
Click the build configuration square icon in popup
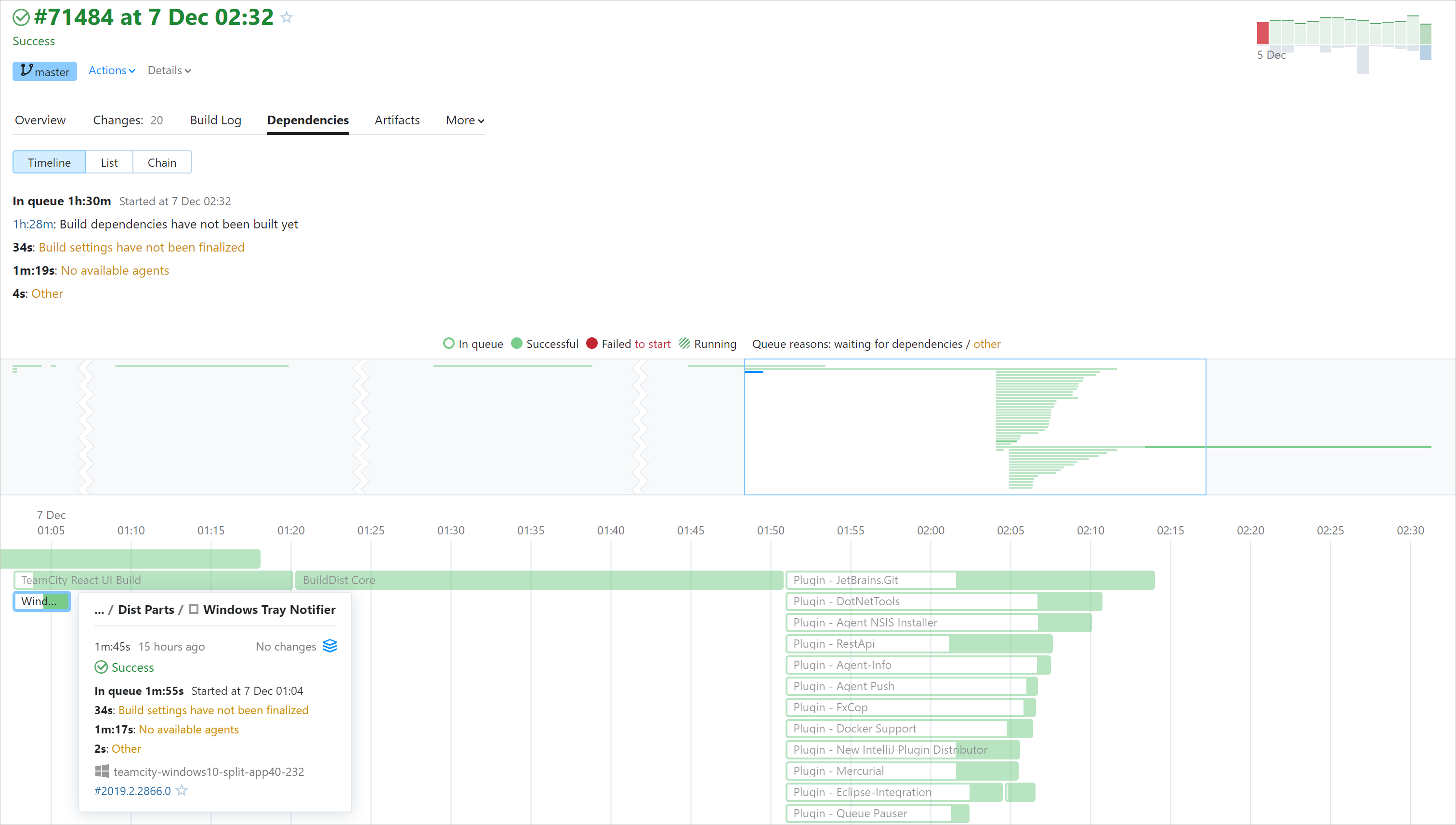click(x=193, y=609)
